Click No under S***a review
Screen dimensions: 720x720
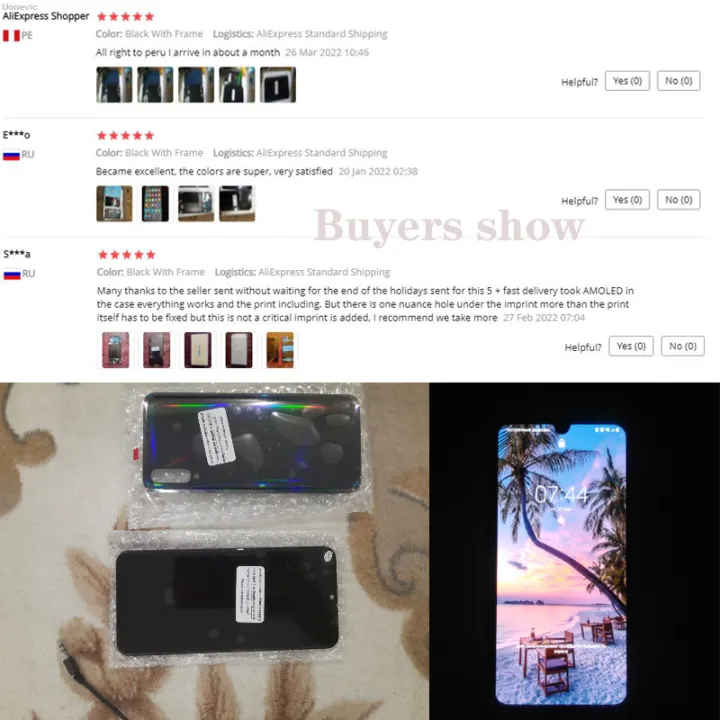pos(682,346)
